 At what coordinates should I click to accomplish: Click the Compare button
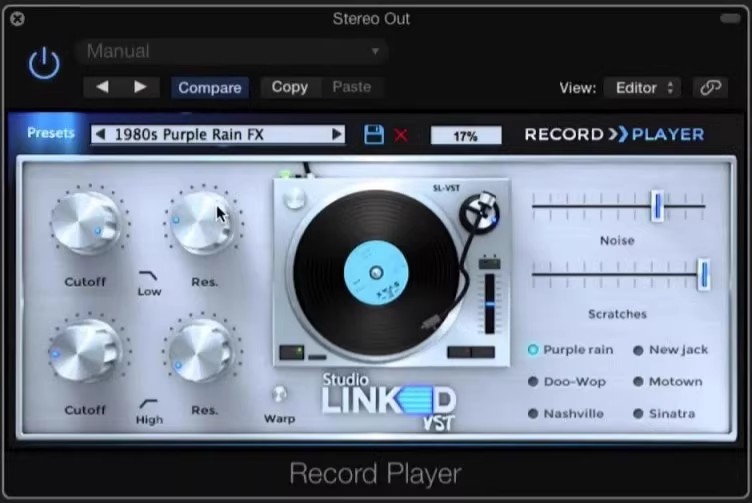point(209,87)
